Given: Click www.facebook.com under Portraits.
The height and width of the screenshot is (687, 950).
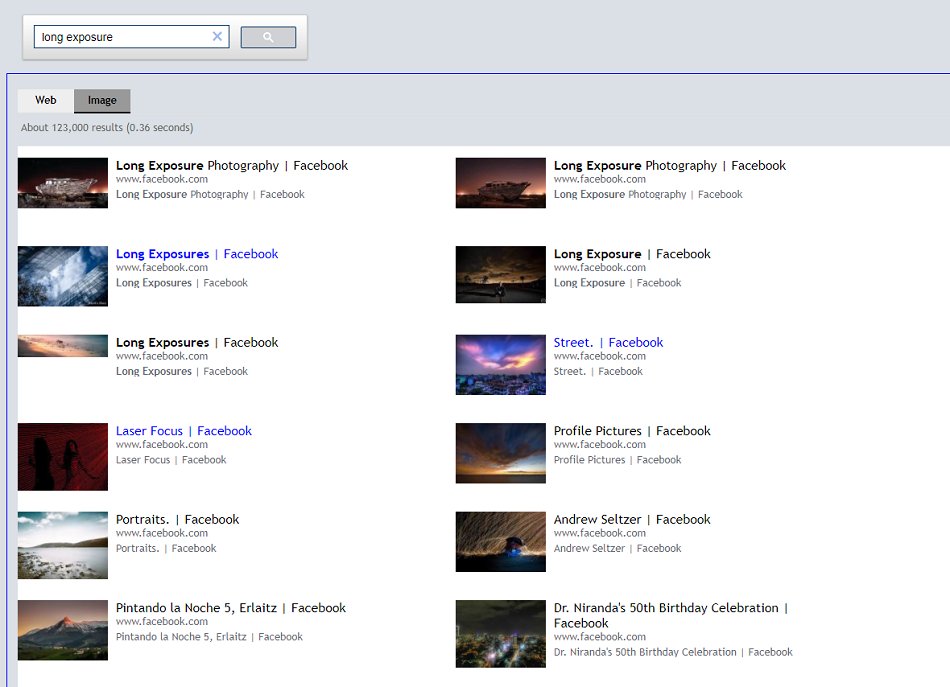Looking at the screenshot, I should (x=162, y=533).
